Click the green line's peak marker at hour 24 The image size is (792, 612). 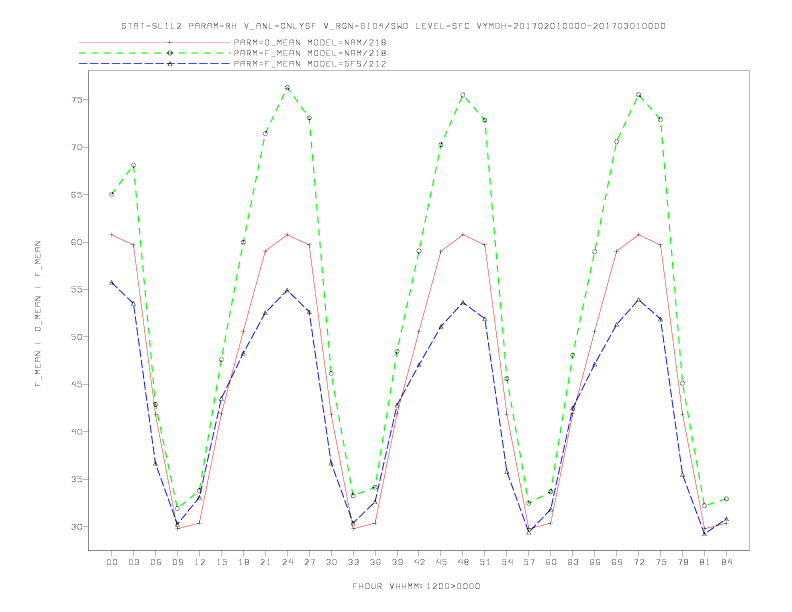point(287,88)
